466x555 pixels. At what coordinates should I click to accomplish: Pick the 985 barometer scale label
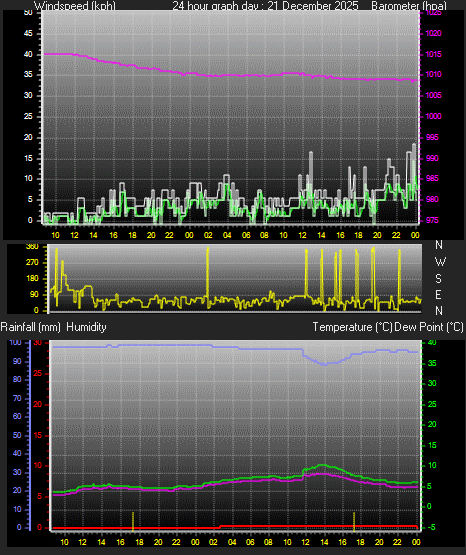click(432, 178)
